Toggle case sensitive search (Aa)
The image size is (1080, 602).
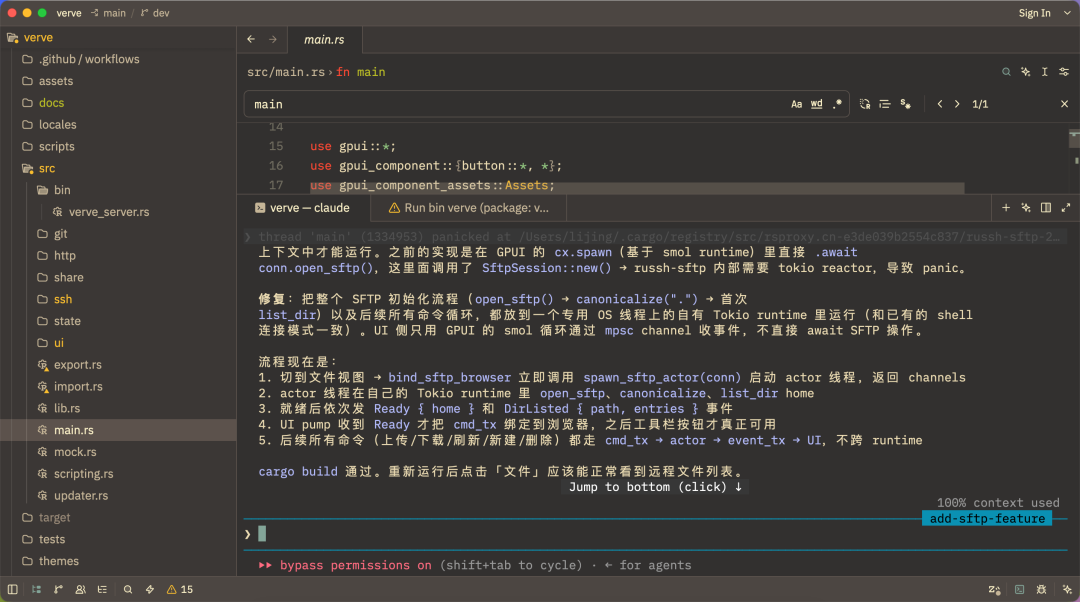796,104
